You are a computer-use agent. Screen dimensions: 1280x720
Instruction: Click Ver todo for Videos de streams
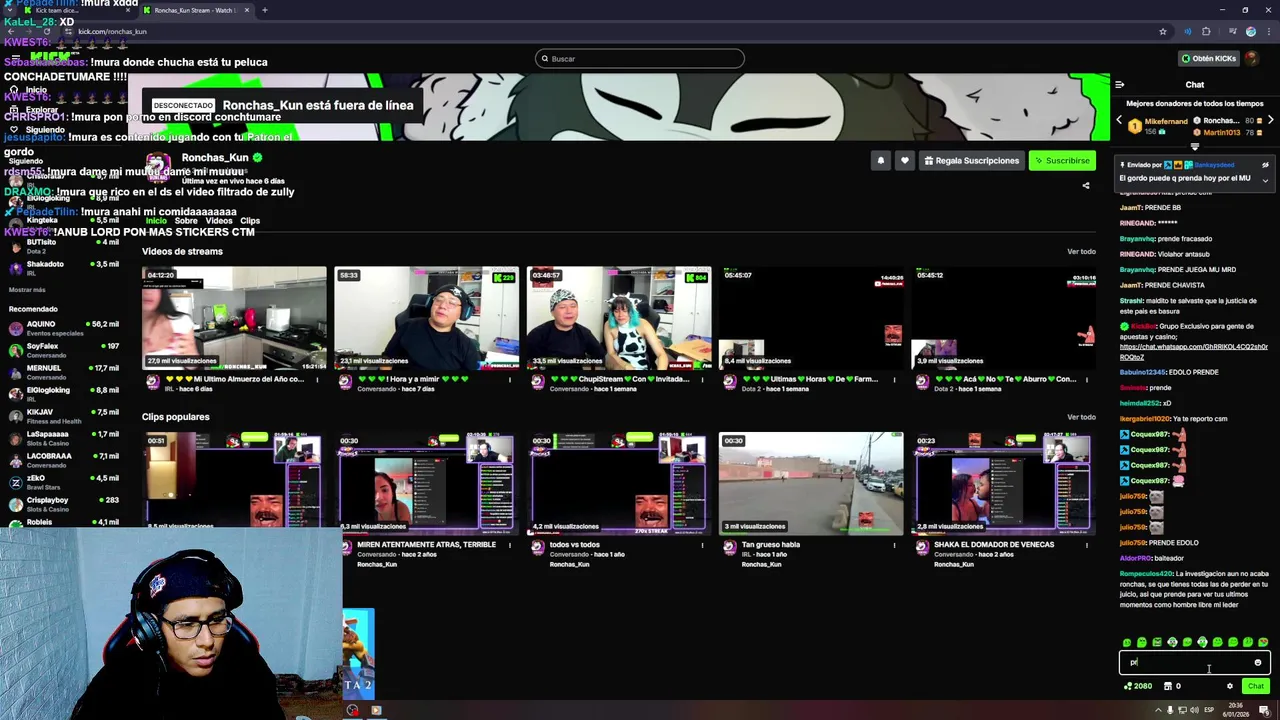click(x=1081, y=251)
